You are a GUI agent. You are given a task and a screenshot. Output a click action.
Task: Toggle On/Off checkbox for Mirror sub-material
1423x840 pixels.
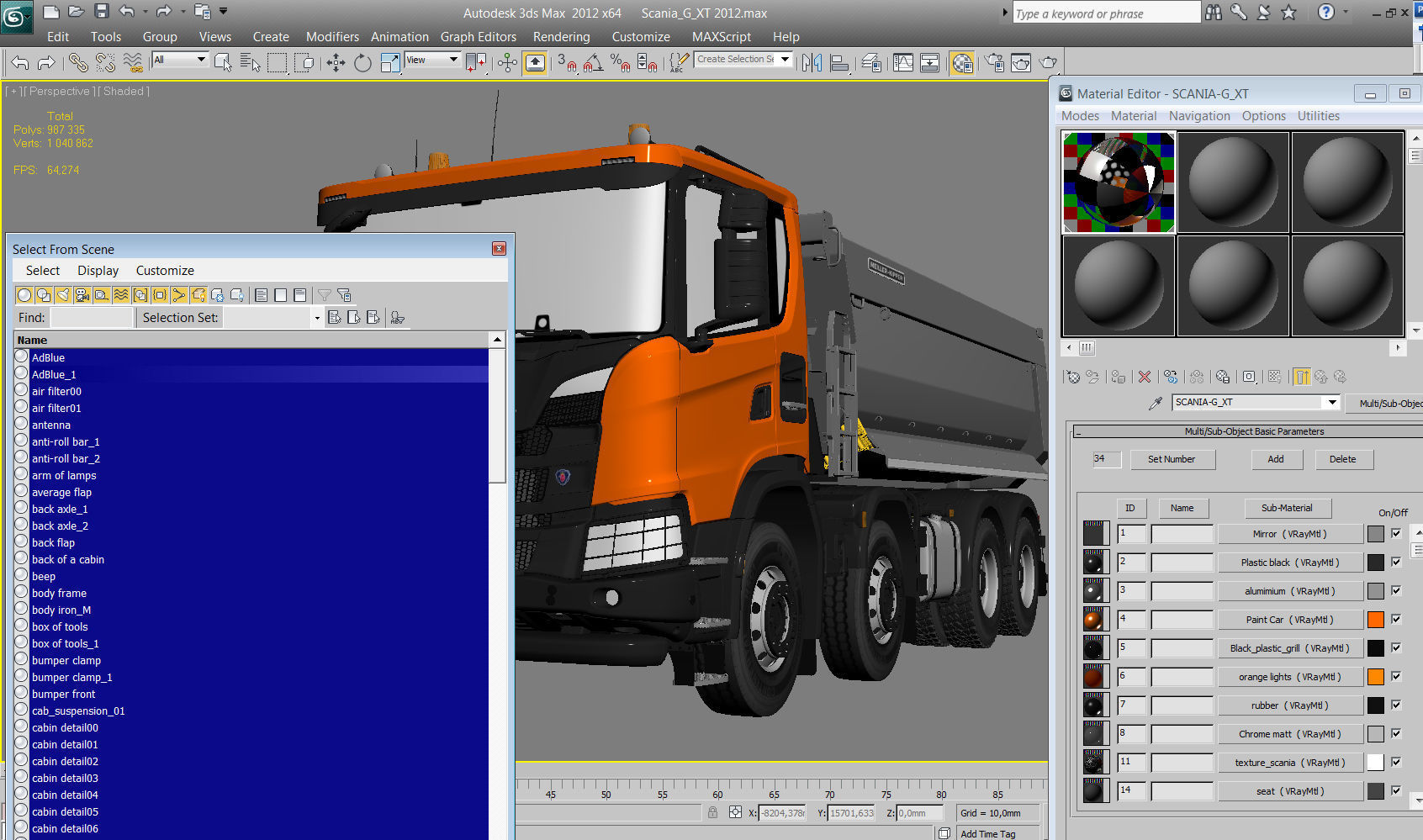tap(1396, 533)
